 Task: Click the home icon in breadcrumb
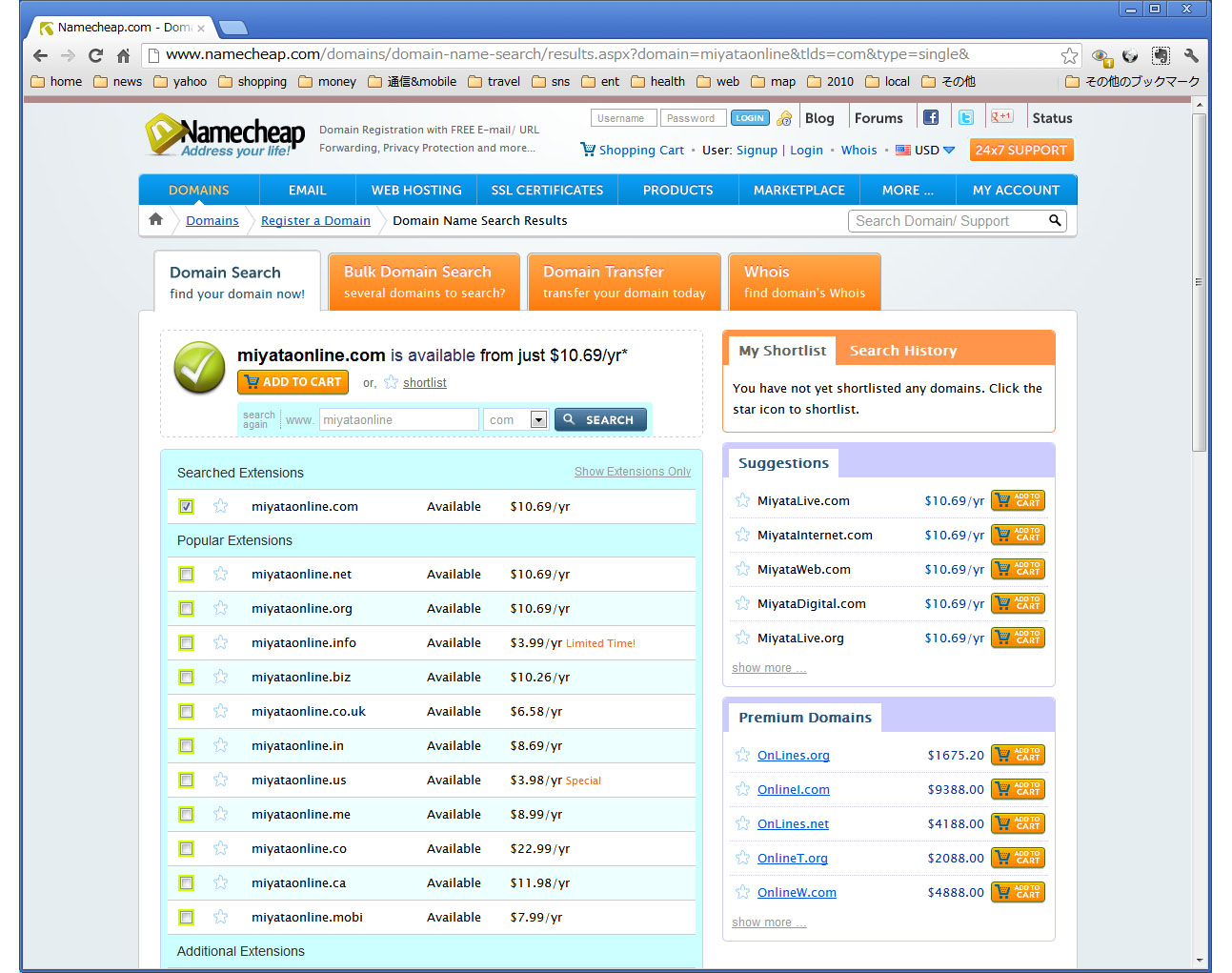(x=156, y=220)
